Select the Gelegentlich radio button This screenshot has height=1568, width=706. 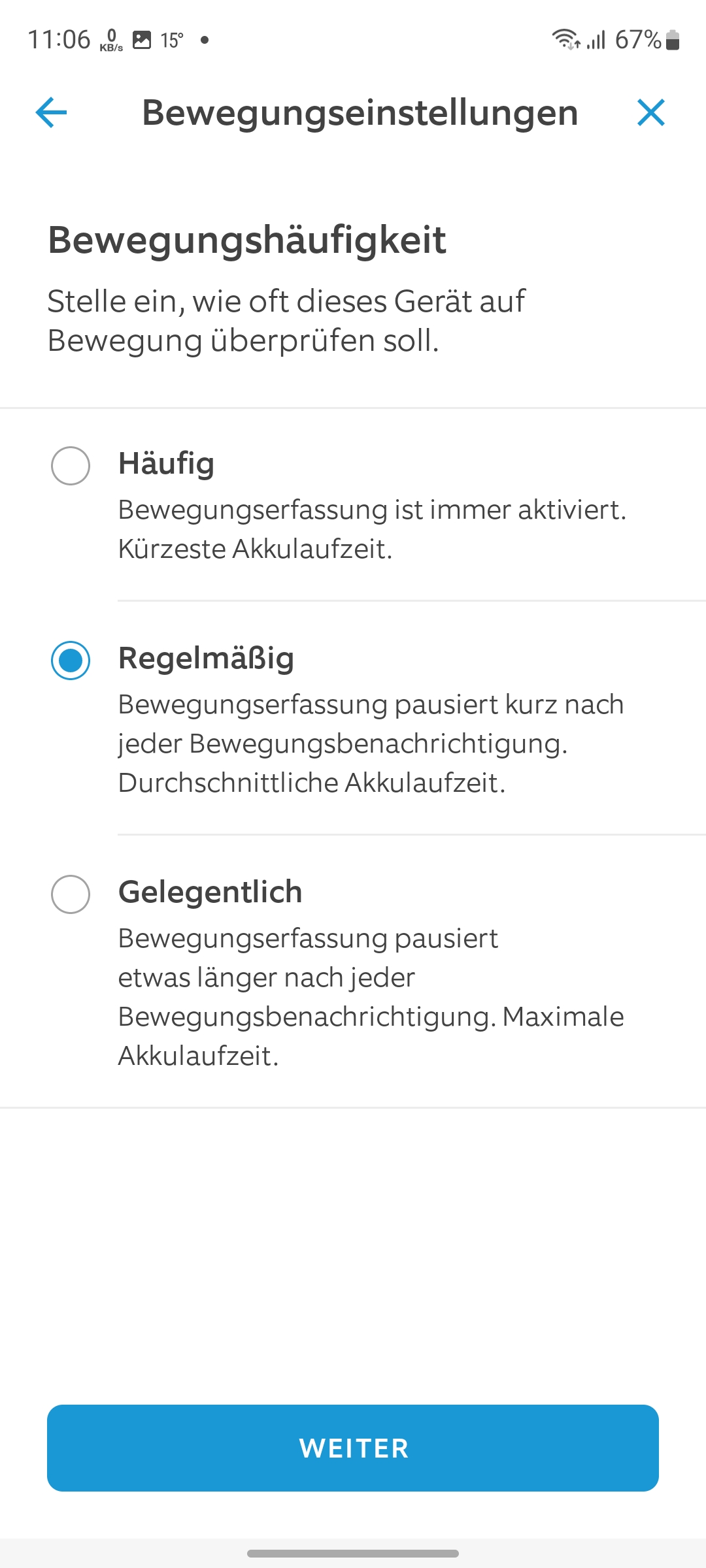click(71, 894)
